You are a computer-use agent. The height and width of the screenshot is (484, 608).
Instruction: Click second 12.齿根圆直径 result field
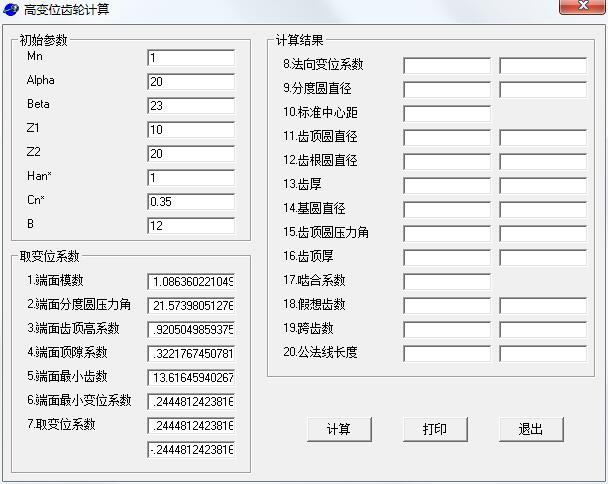pos(543,162)
